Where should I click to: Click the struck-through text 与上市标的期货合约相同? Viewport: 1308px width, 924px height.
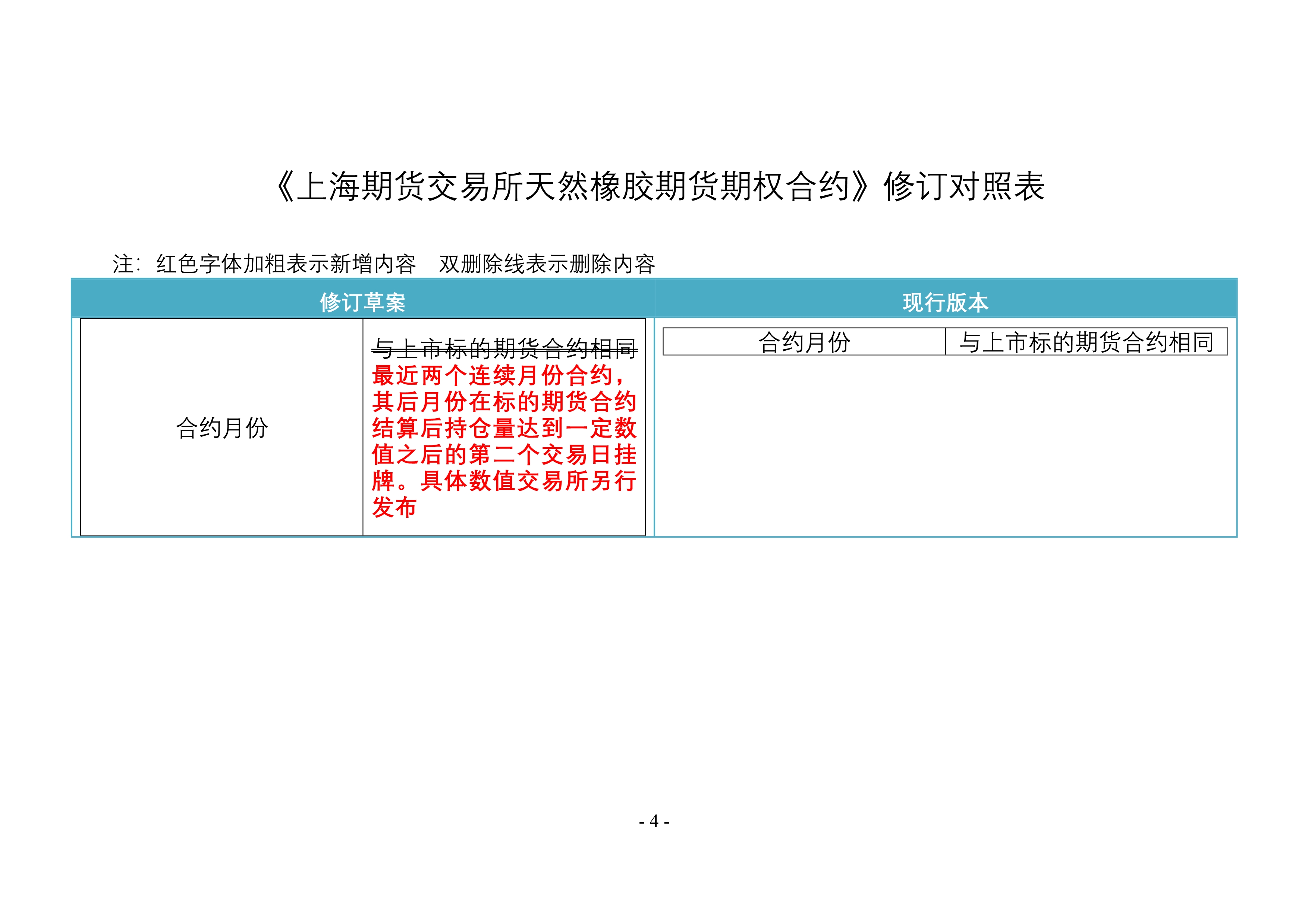505,349
